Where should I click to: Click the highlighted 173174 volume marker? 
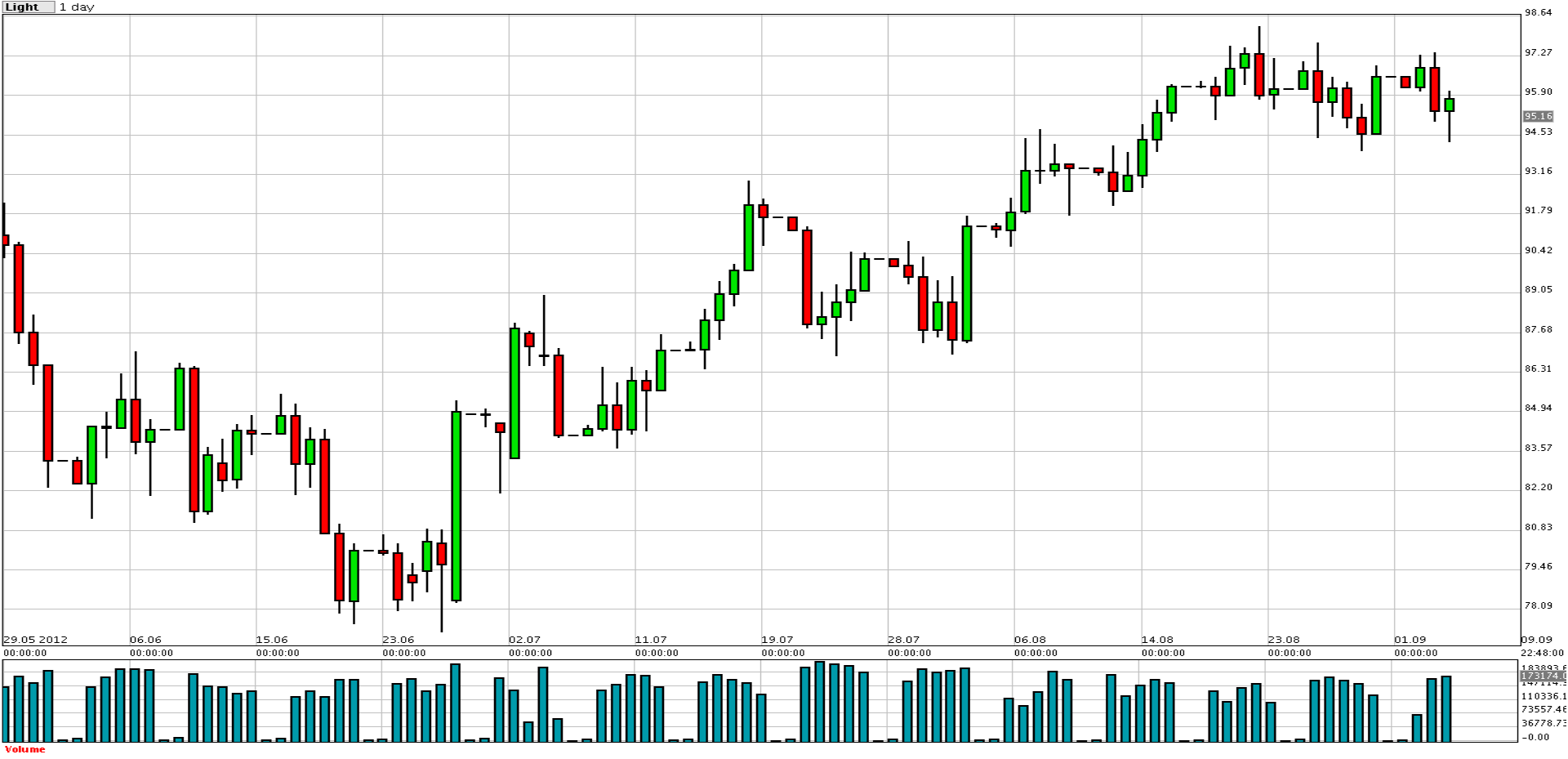click(1543, 676)
